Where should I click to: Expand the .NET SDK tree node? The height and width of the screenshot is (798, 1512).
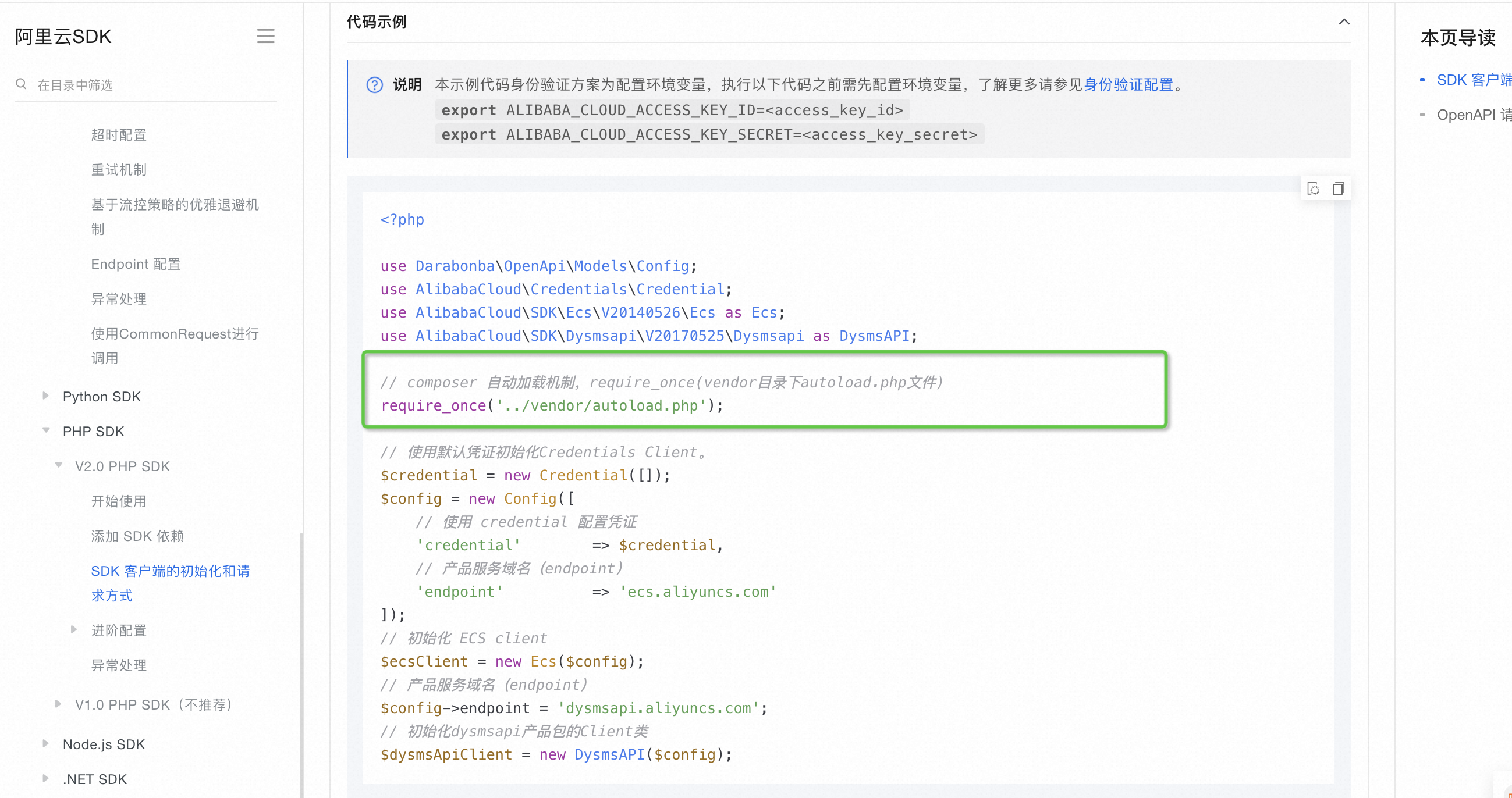pyautogui.click(x=46, y=779)
